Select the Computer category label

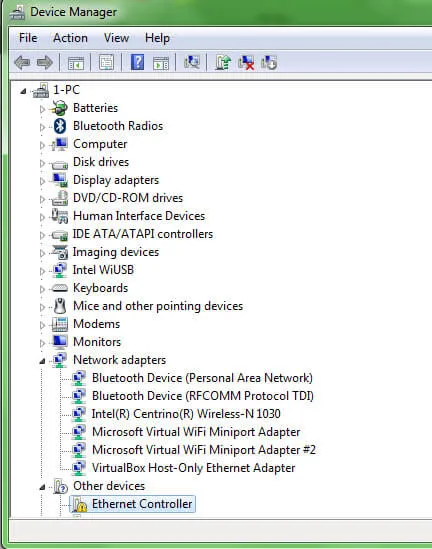point(100,144)
